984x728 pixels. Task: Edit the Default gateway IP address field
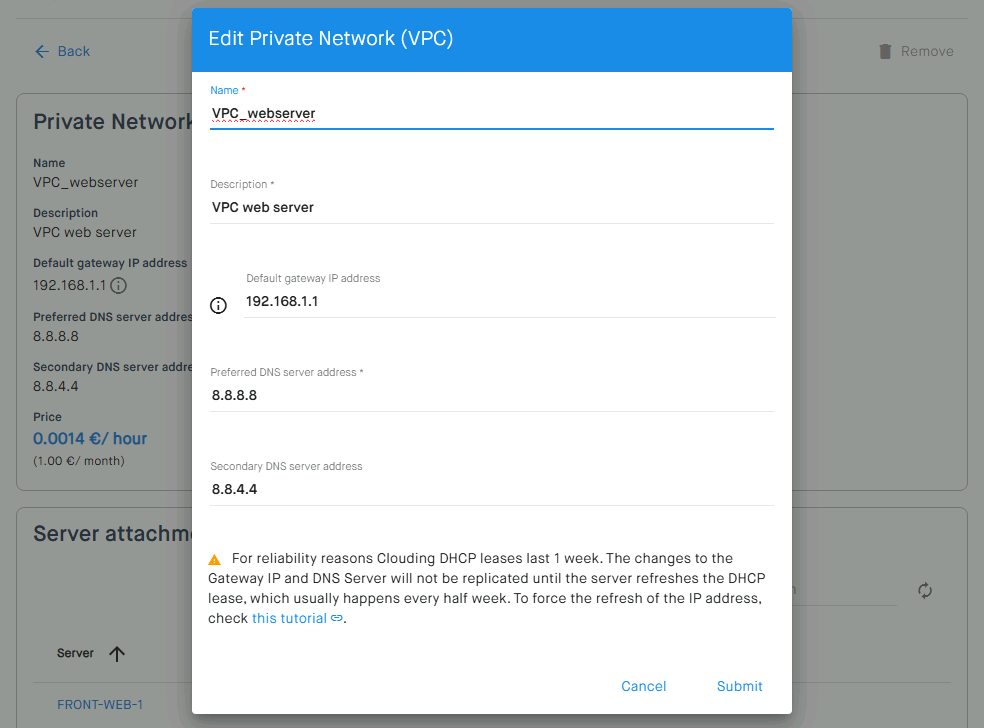[510, 302]
